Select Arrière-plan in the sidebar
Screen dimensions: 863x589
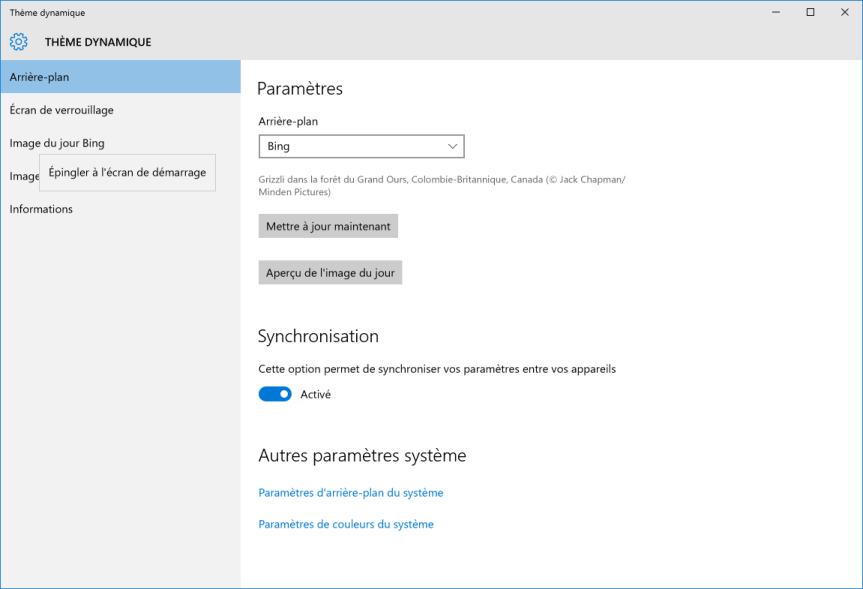121,77
